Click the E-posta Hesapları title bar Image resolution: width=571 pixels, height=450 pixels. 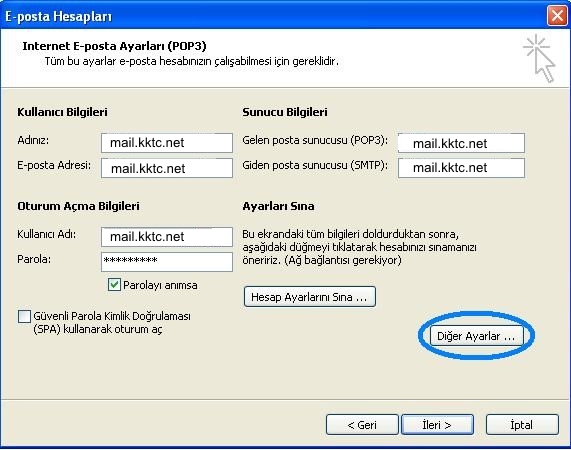coord(273,16)
